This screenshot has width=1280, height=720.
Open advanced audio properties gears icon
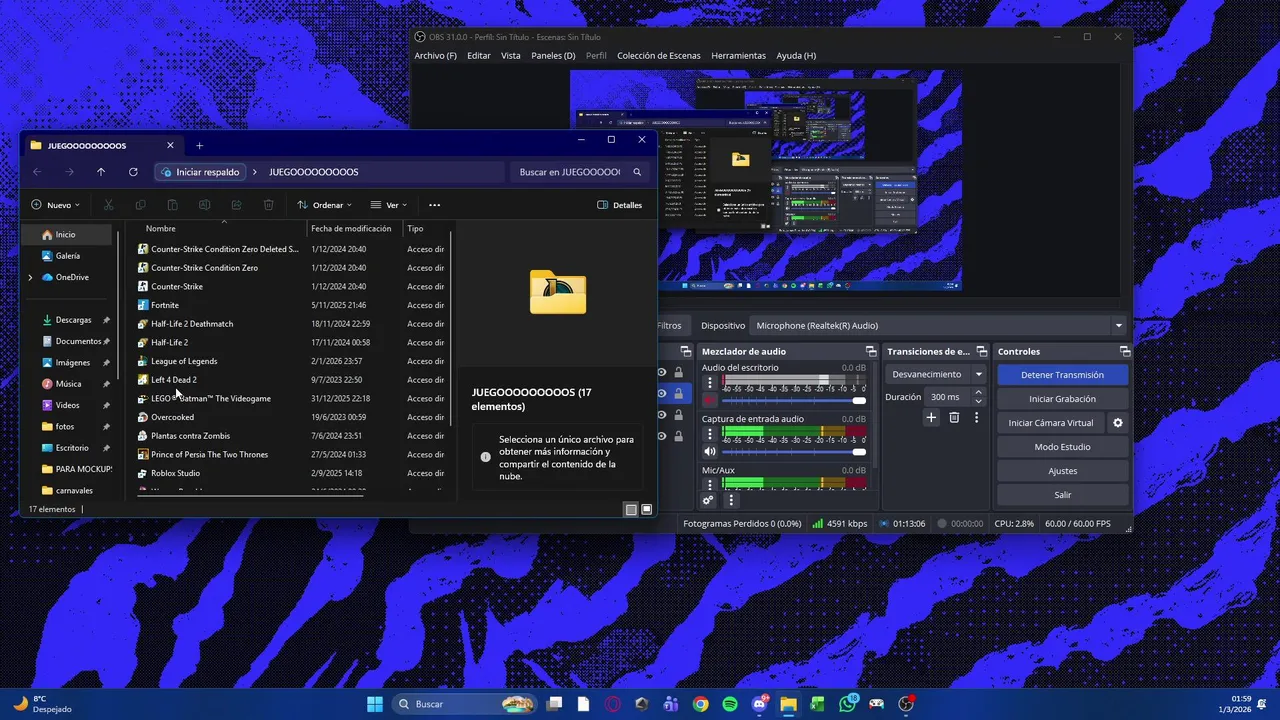tap(708, 500)
